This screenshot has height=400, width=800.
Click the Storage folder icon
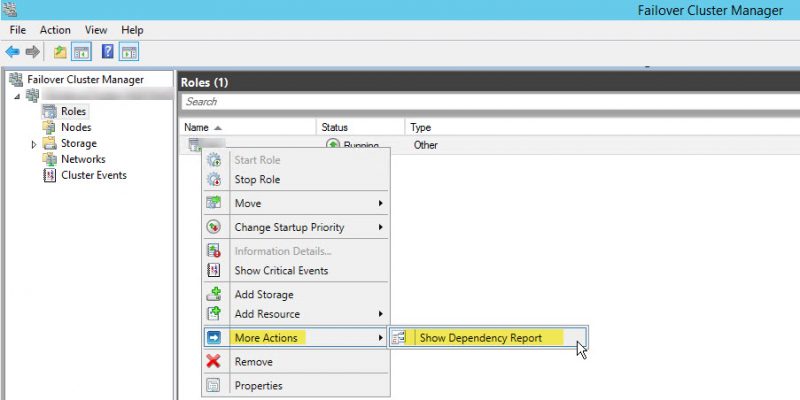tap(49, 143)
